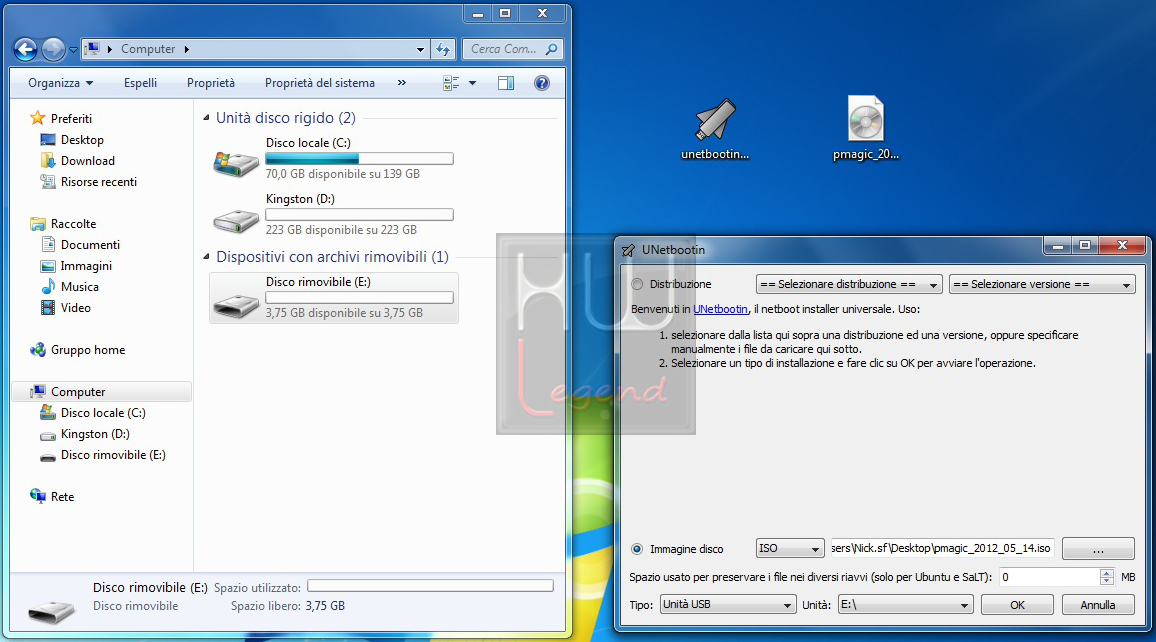Screen dimensions: 1156x642
Task: Click the ISO file path field
Action: (x=941, y=548)
